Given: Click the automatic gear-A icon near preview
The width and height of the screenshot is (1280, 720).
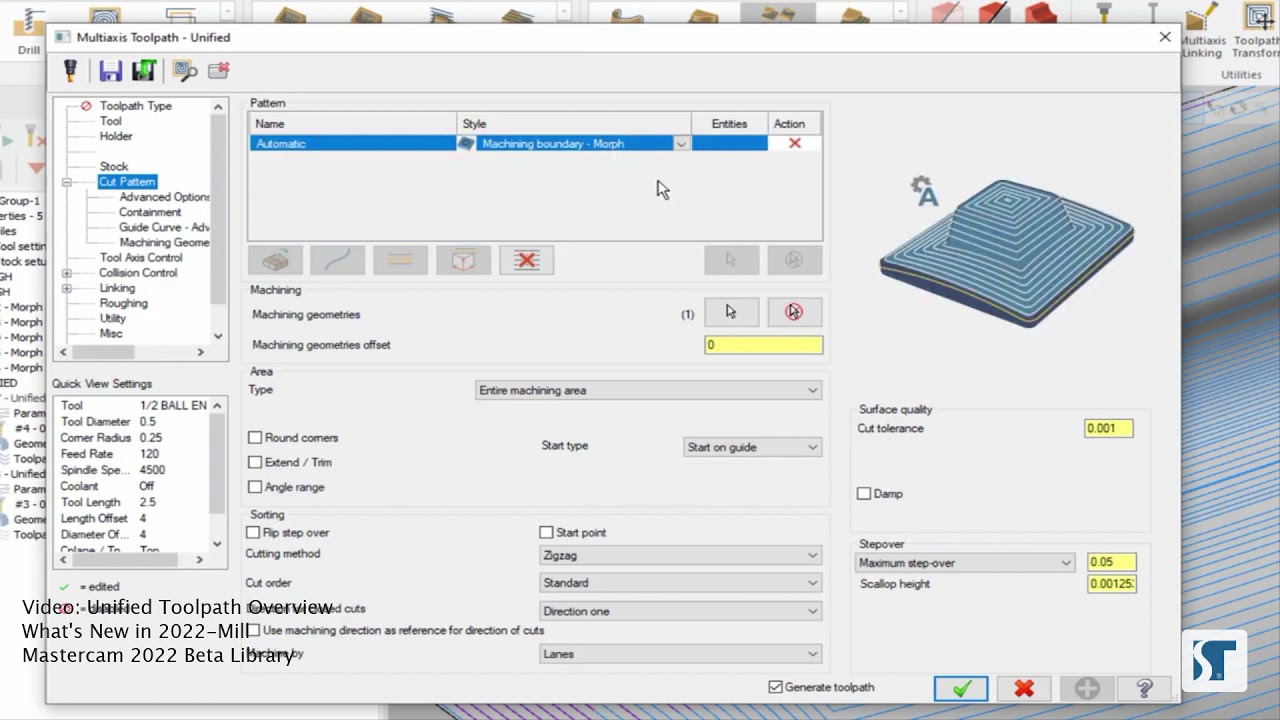Looking at the screenshot, I should (x=924, y=191).
